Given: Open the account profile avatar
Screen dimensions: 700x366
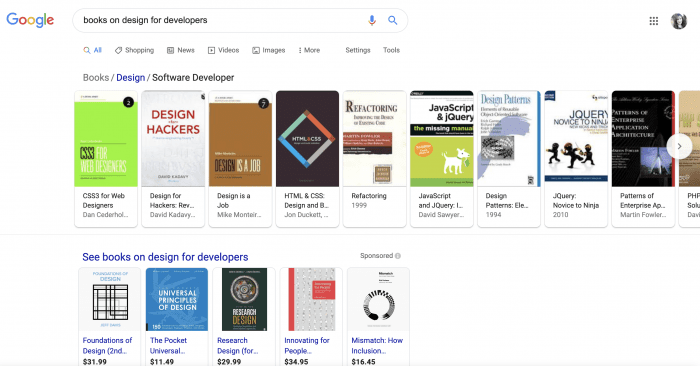Looking at the screenshot, I should tap(679, 21).
